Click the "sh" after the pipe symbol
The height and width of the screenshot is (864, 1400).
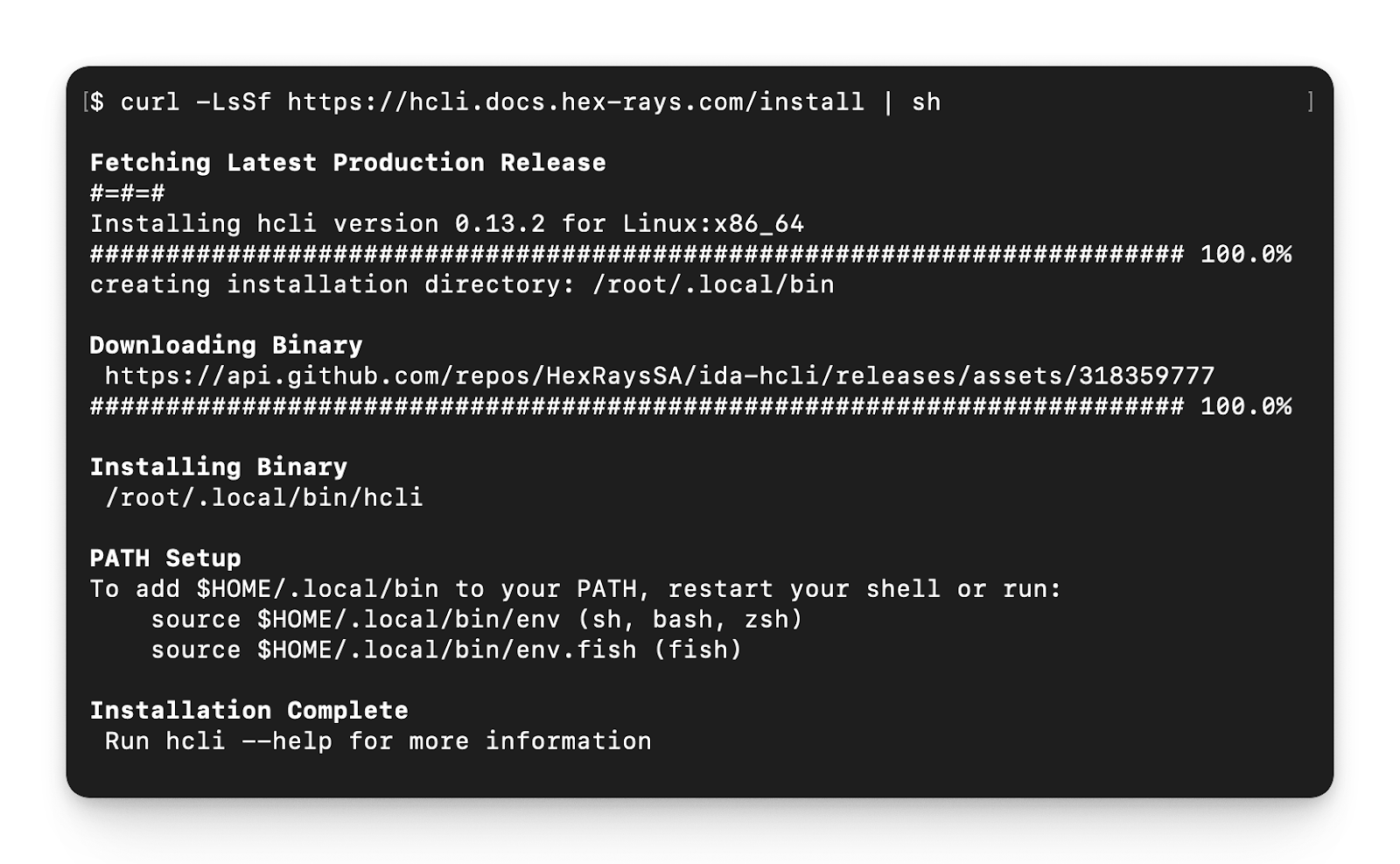[926, 102]
